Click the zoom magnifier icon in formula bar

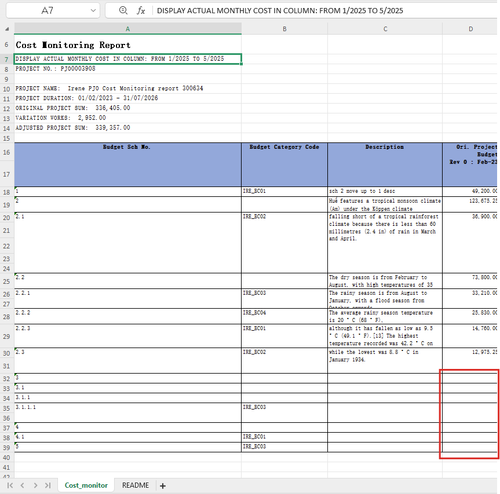tap(123, 10)
